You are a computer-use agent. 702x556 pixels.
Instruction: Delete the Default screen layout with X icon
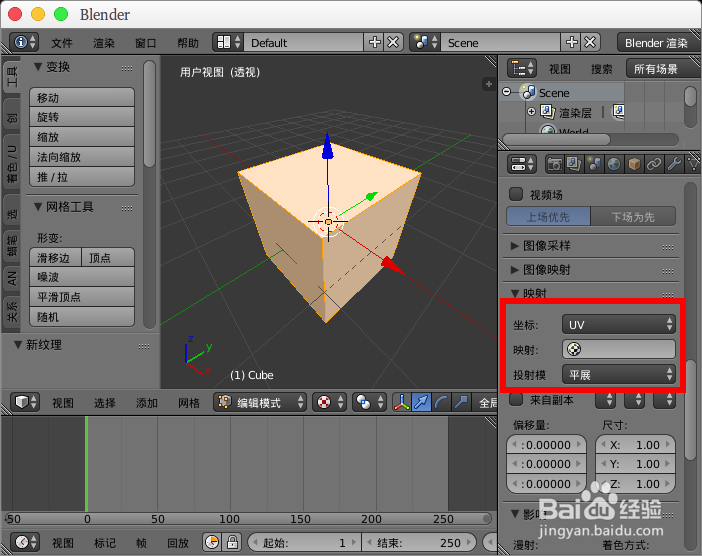pyautogui.click(x=393, y=43)
